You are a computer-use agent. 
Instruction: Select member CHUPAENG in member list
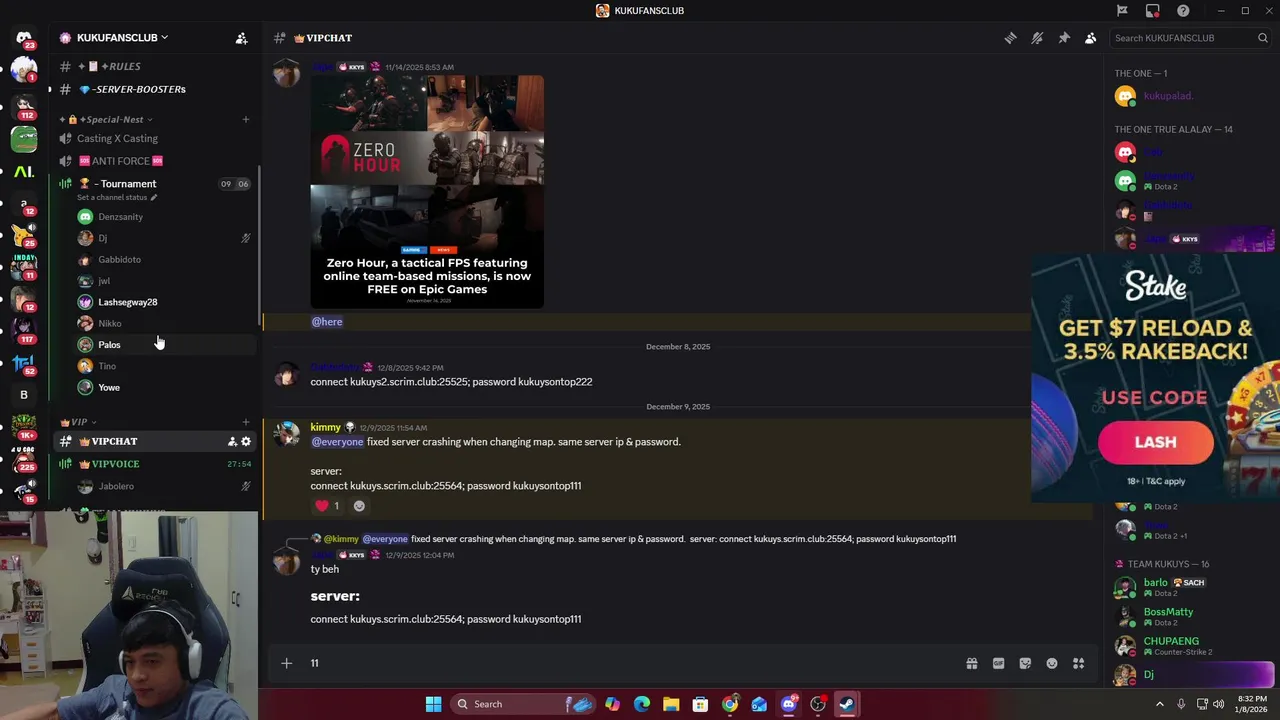pyautogui.click(x=1190, y=646)
